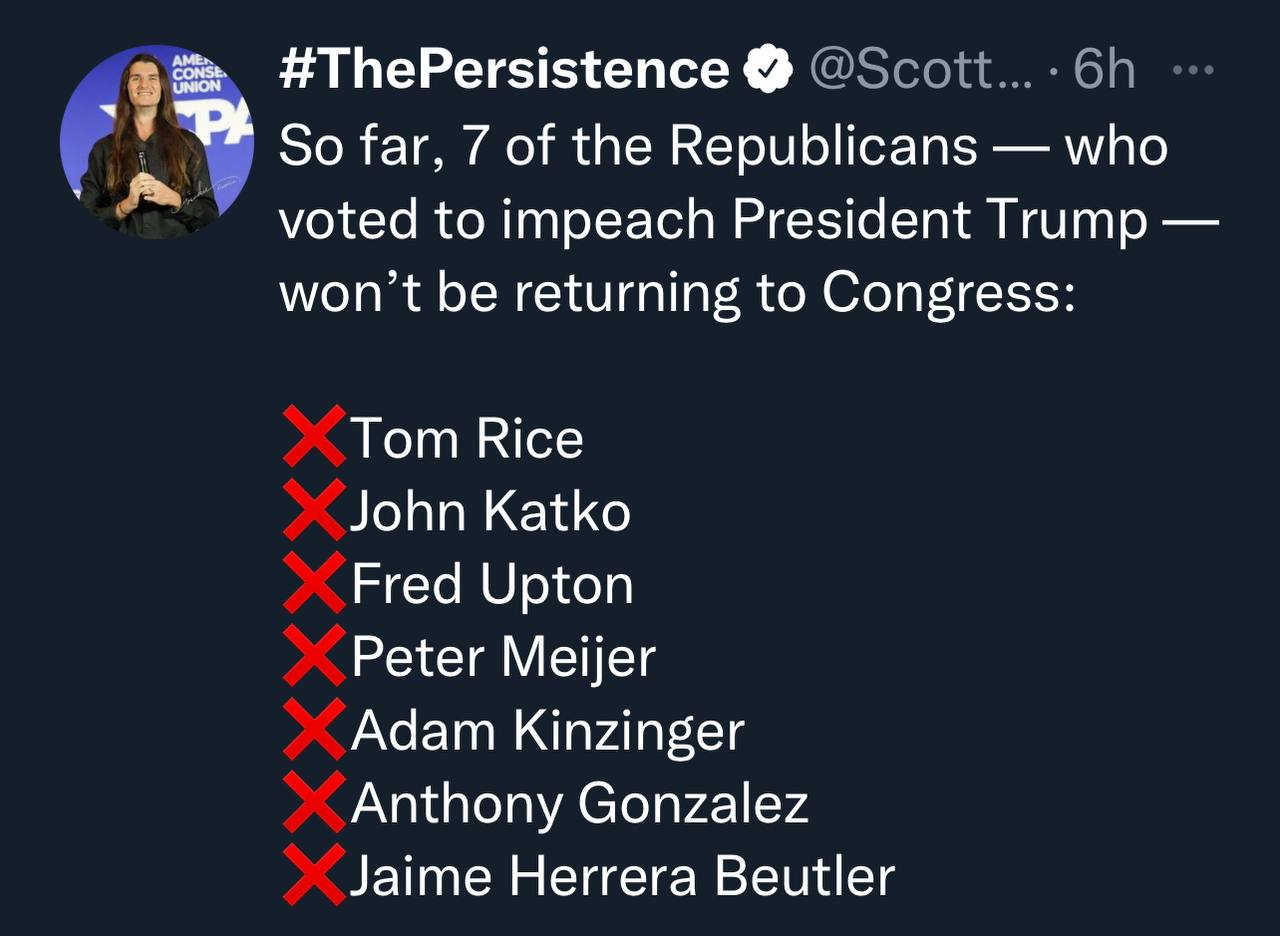
Task: Click the name Adam Kinzinger
Action: click(x=547, y=731)
